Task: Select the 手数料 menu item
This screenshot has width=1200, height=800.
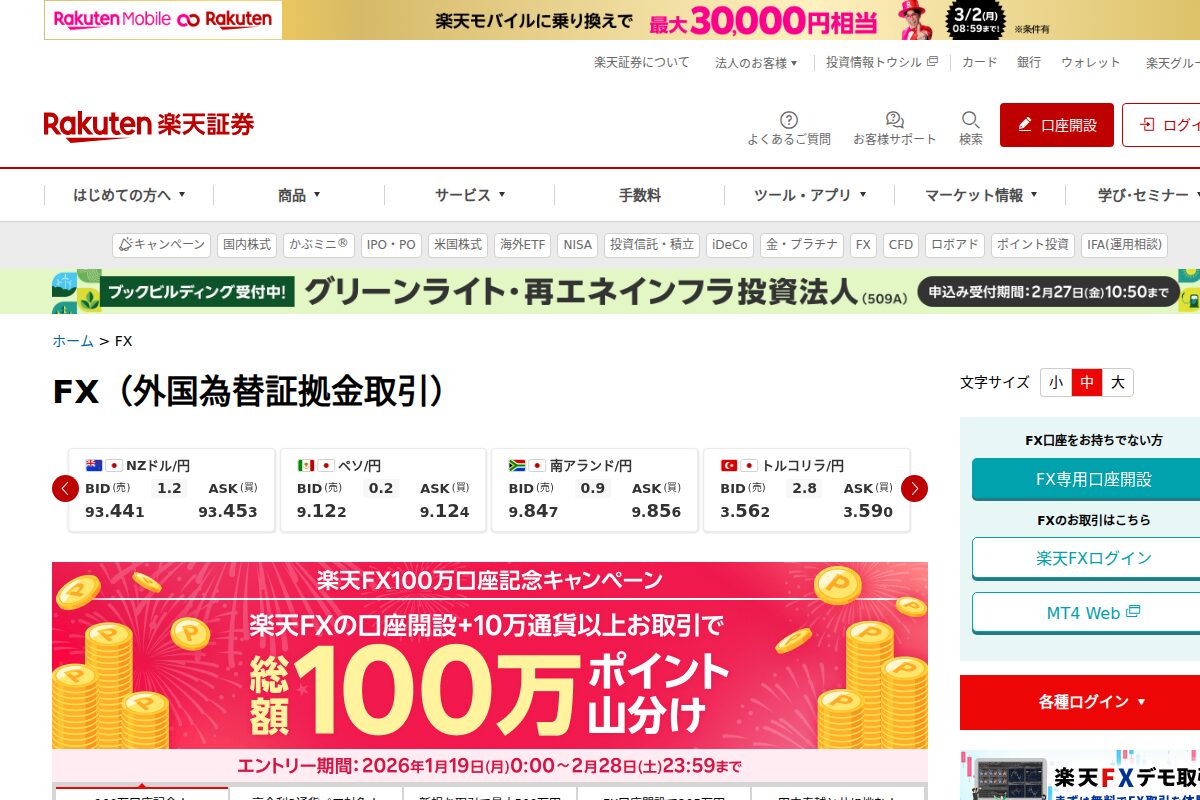Action: [639, 195]
